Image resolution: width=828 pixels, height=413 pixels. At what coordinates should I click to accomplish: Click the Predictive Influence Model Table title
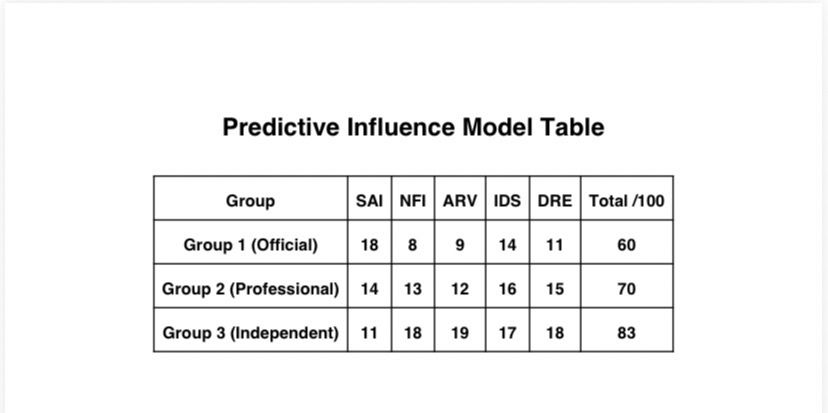point(413,128)
